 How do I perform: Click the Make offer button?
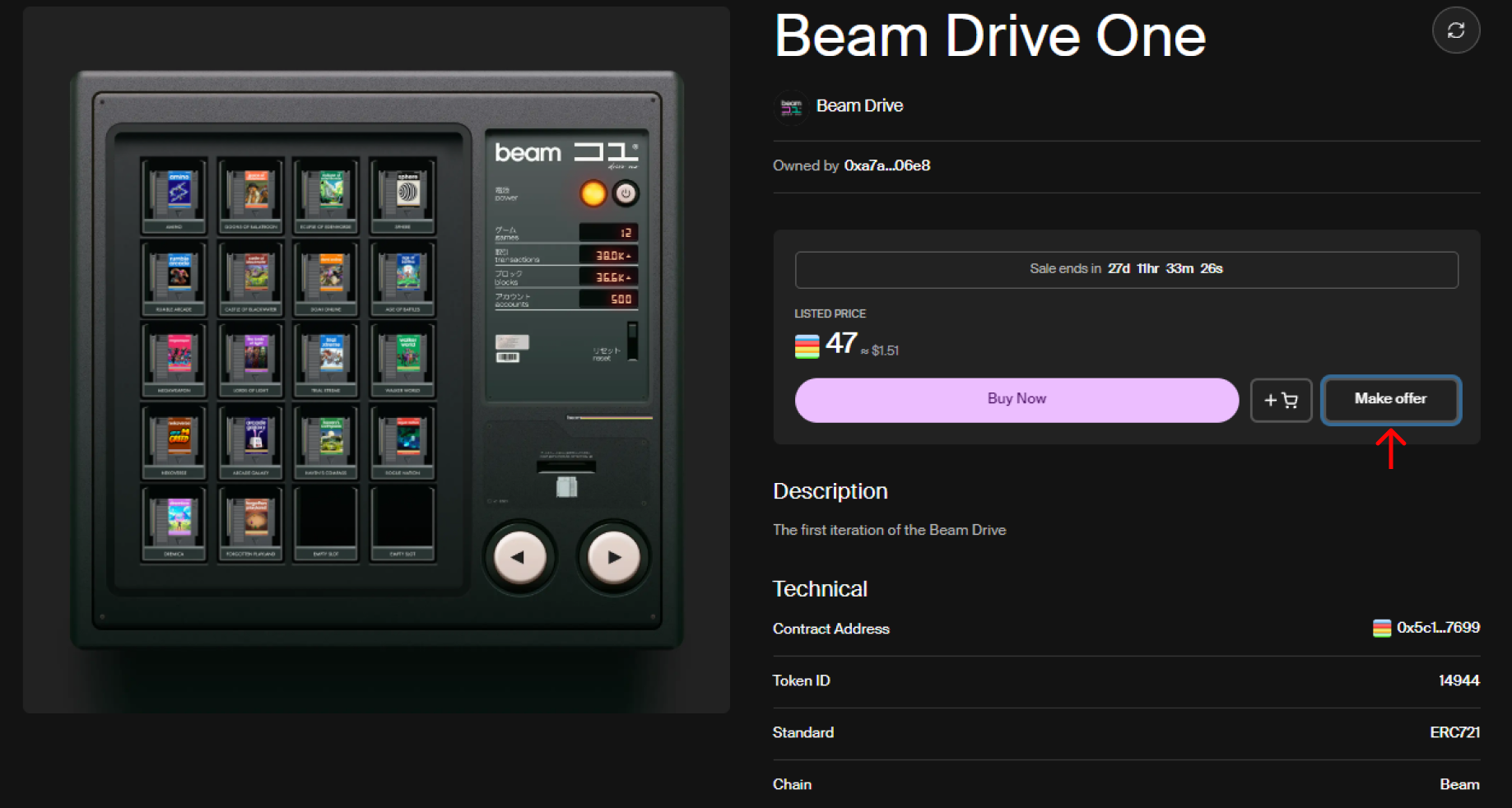tap(1391, 399)
